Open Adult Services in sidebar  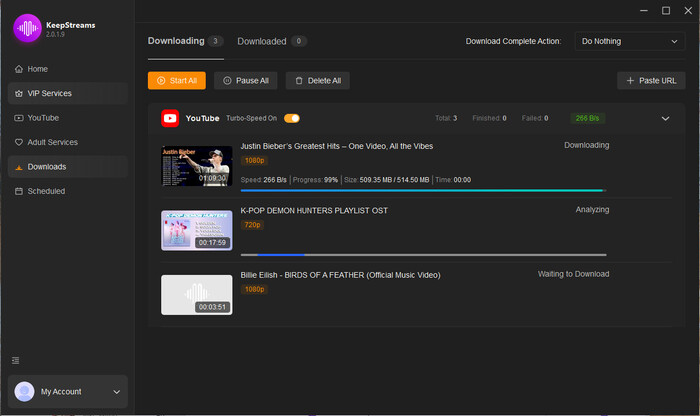[x=68, y=142]
